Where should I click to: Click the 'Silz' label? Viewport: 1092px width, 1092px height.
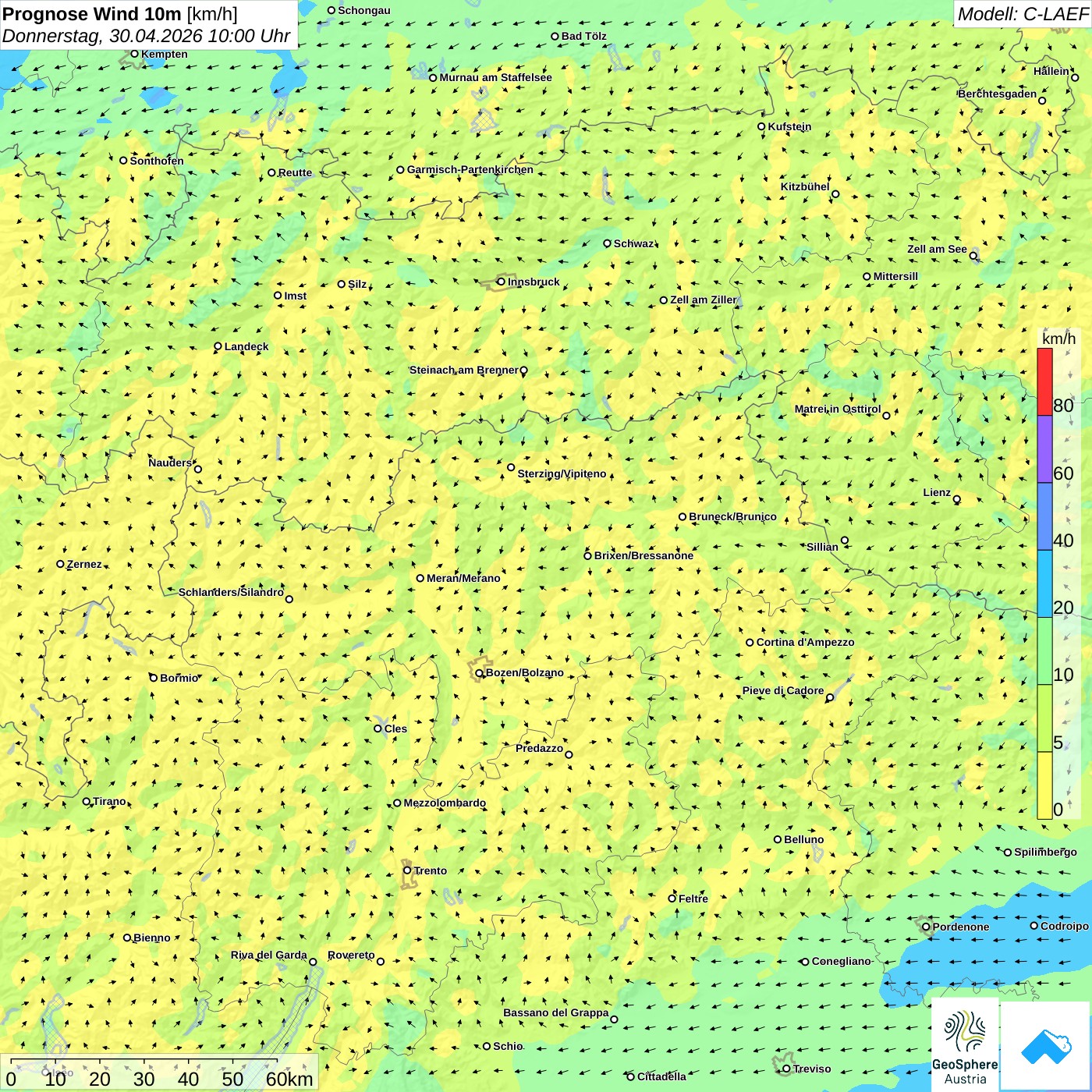click(x=357, y=284)
